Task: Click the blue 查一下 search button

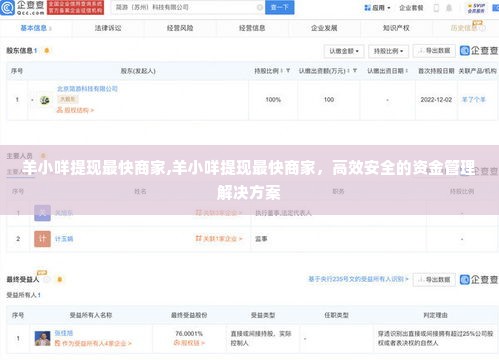Action: pyautogui.click(x=279, y=7)
